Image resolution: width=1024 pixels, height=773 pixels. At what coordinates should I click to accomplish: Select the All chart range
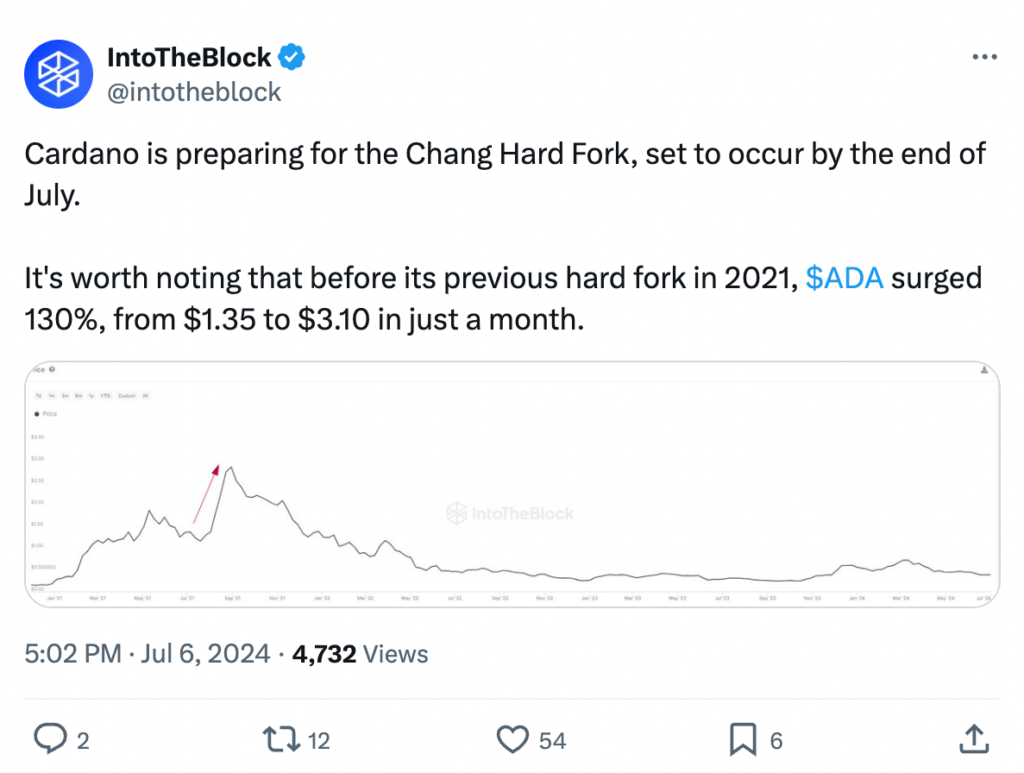[146, 396]
